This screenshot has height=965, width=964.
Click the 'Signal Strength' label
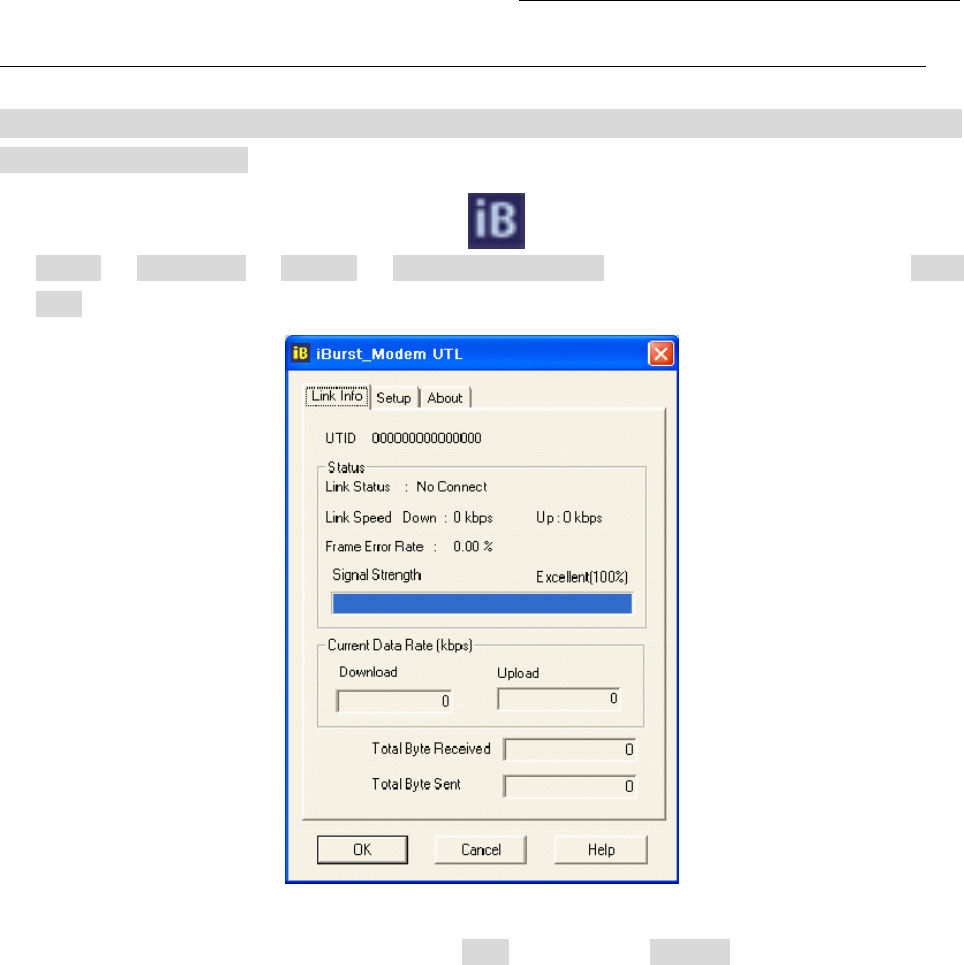(377, 575)
